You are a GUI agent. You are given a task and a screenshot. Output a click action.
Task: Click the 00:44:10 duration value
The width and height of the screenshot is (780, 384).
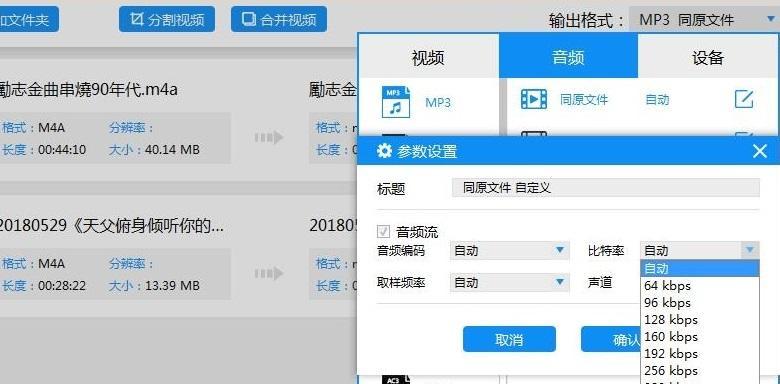62,149
